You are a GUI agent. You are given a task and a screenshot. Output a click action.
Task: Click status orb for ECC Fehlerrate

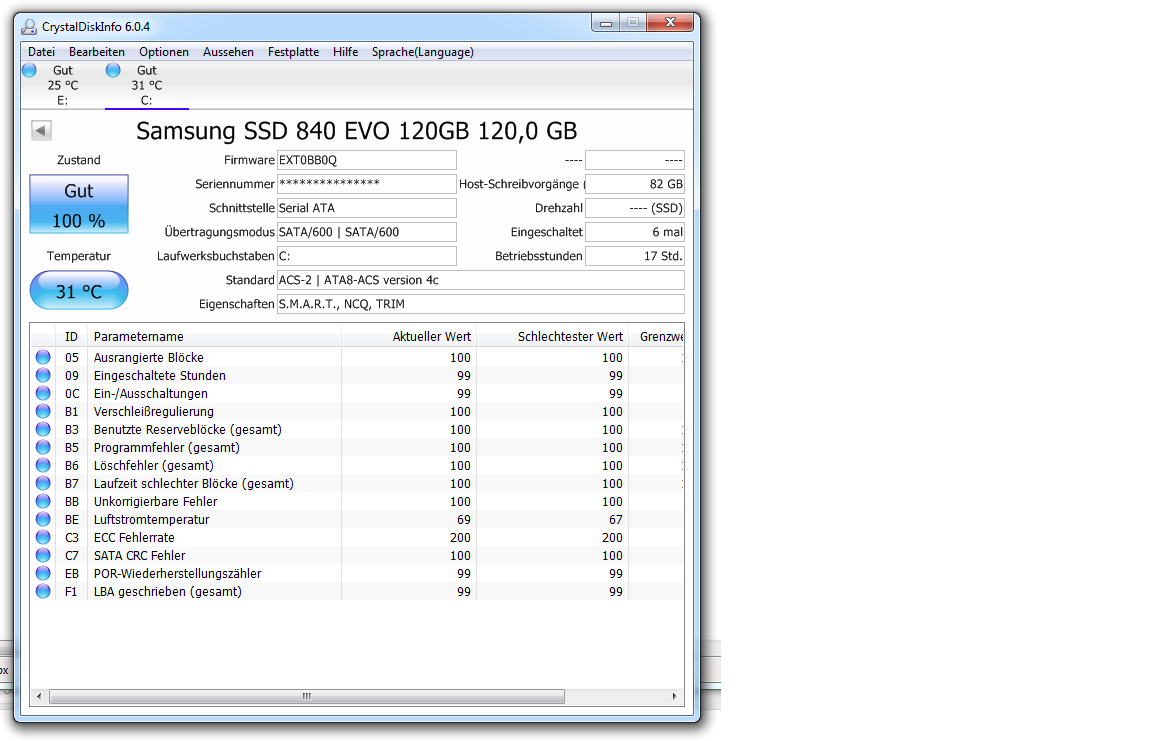pos(43,538)
